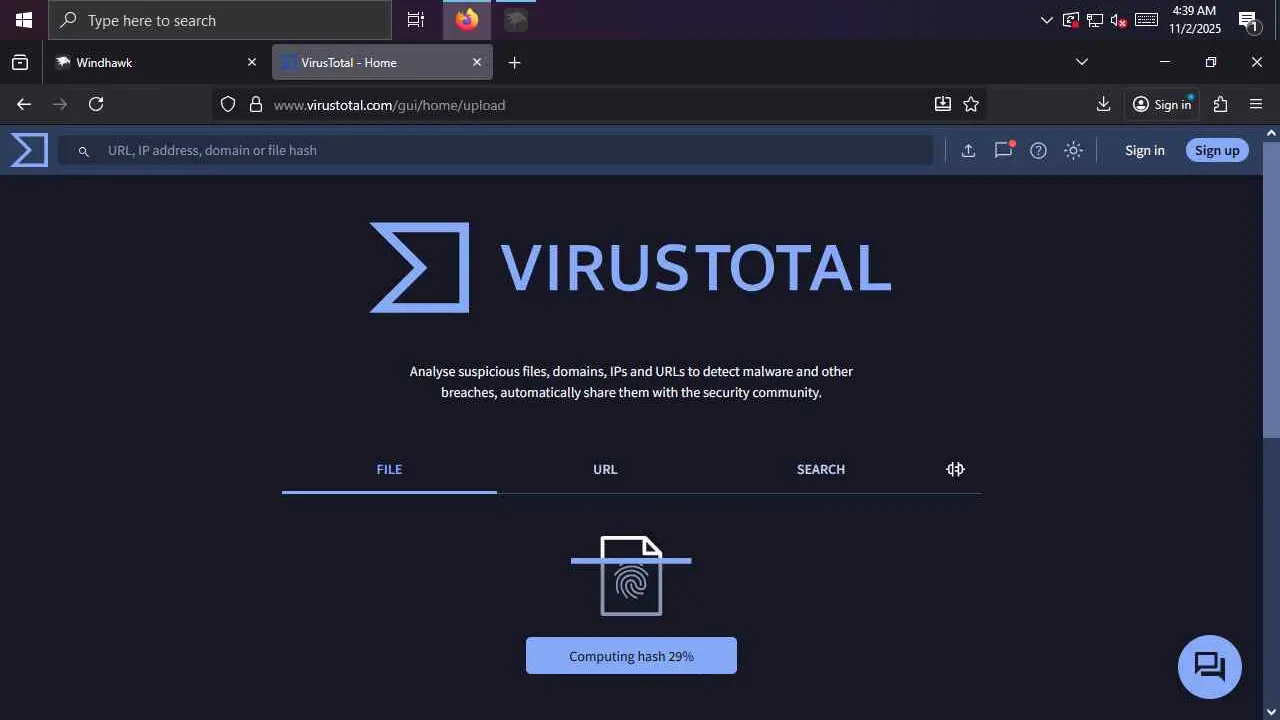Click the magnifier icon in VirusTotal search bar
The image size is (1280, 720).
[x=84, y=151]
